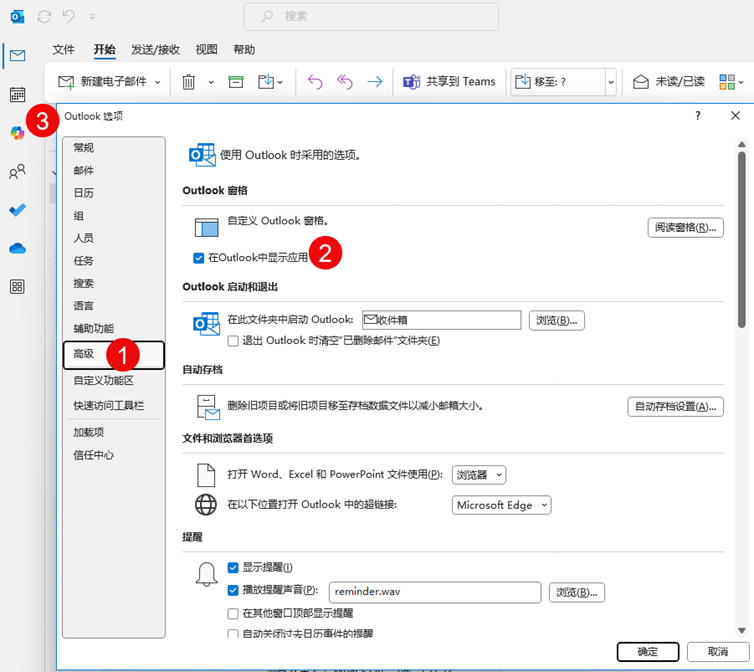Click the options dialog vertical scrollbar
Screen dimensions: 754x672
pos(742,240)
